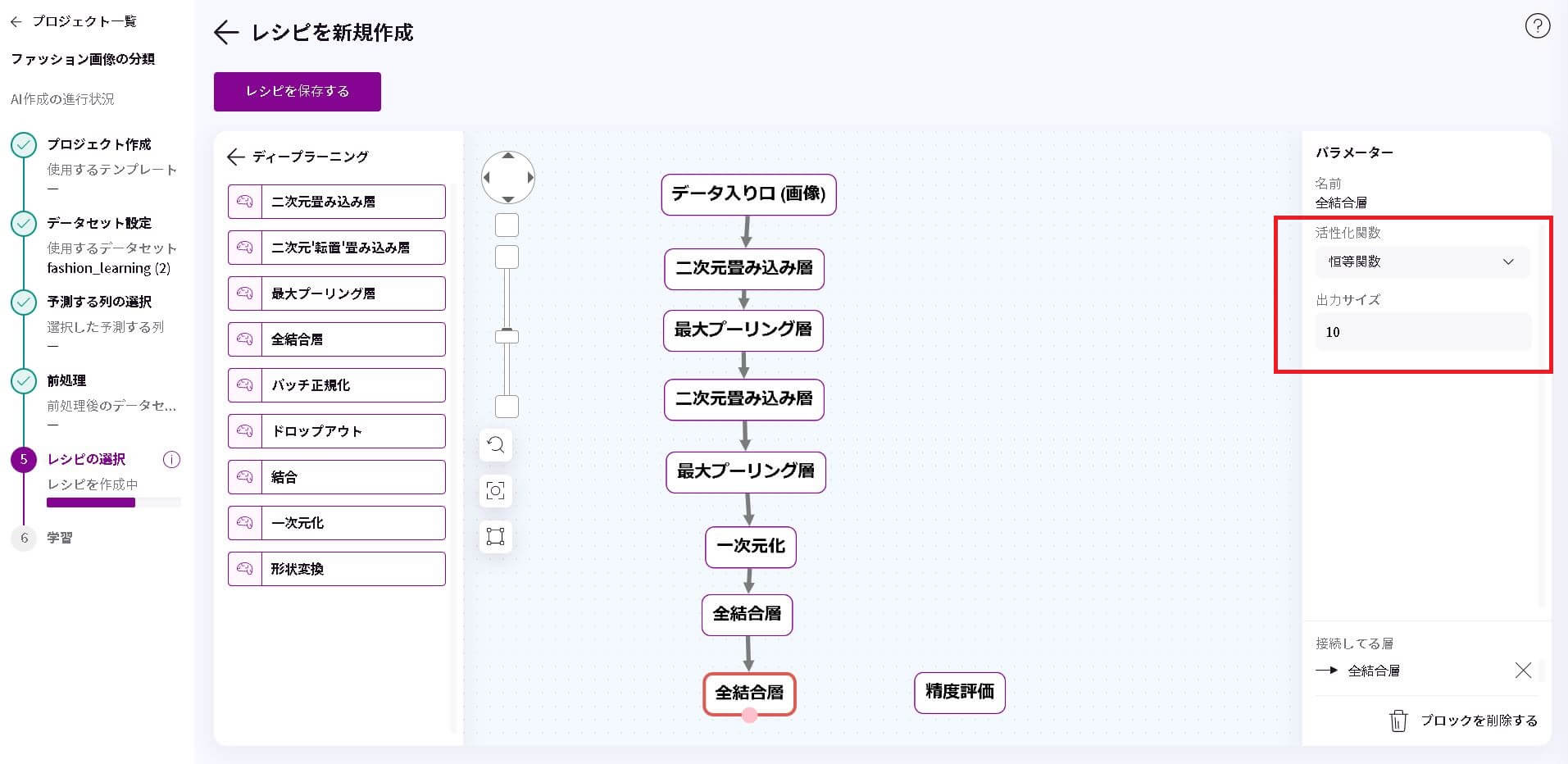Open 学習 step 6 in sidebar
This screenshot has width=1568, height=764.
click(60, 538)
